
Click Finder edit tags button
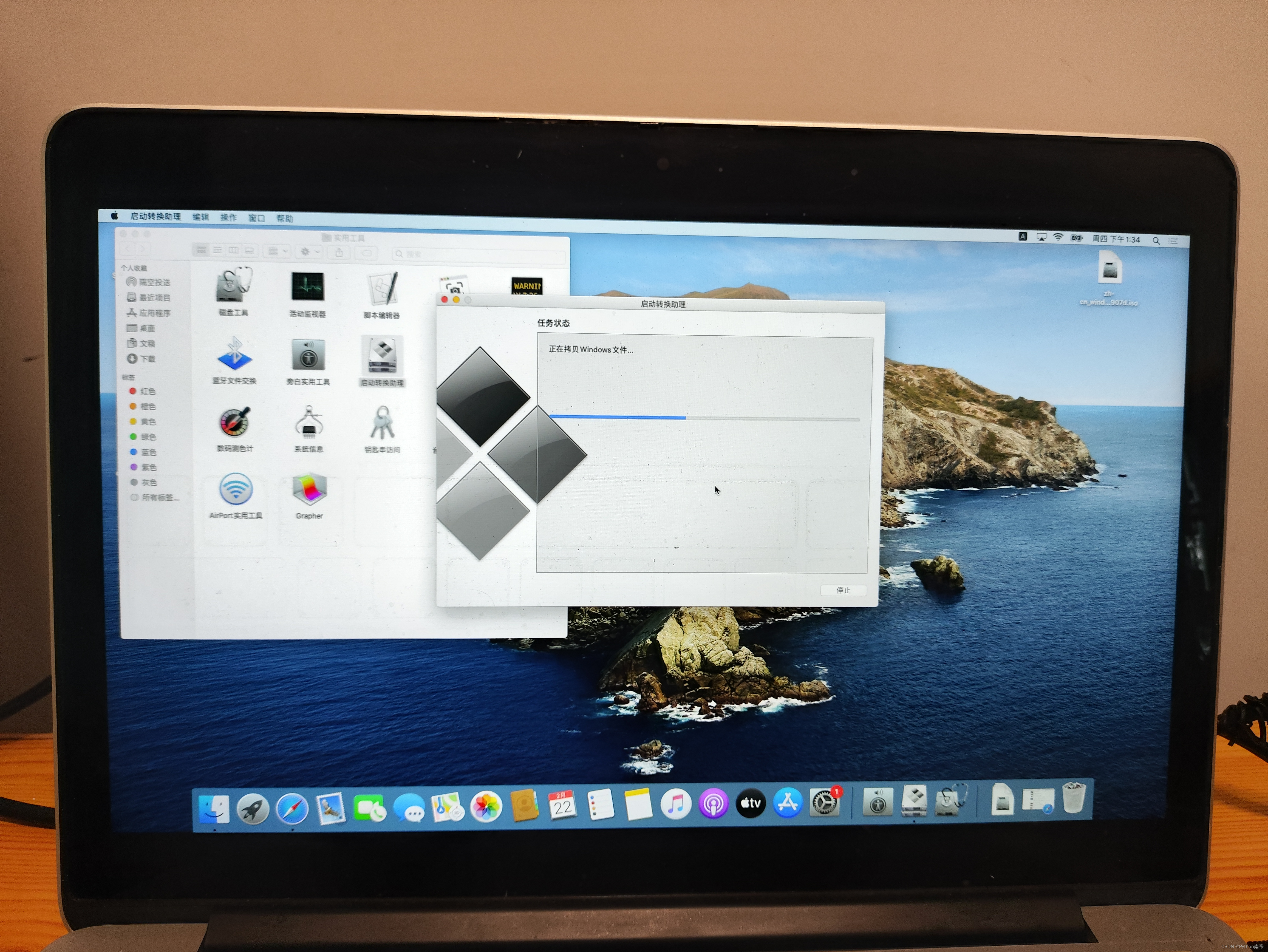pos(366,253)
